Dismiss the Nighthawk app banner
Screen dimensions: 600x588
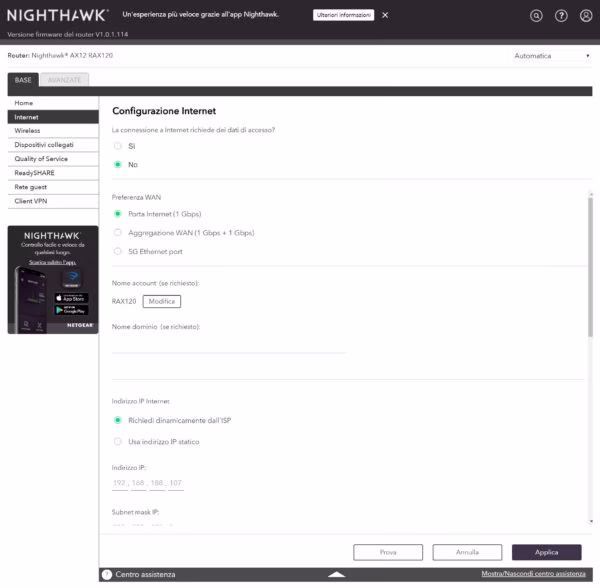pyautogui.click(x=385, y=15)
